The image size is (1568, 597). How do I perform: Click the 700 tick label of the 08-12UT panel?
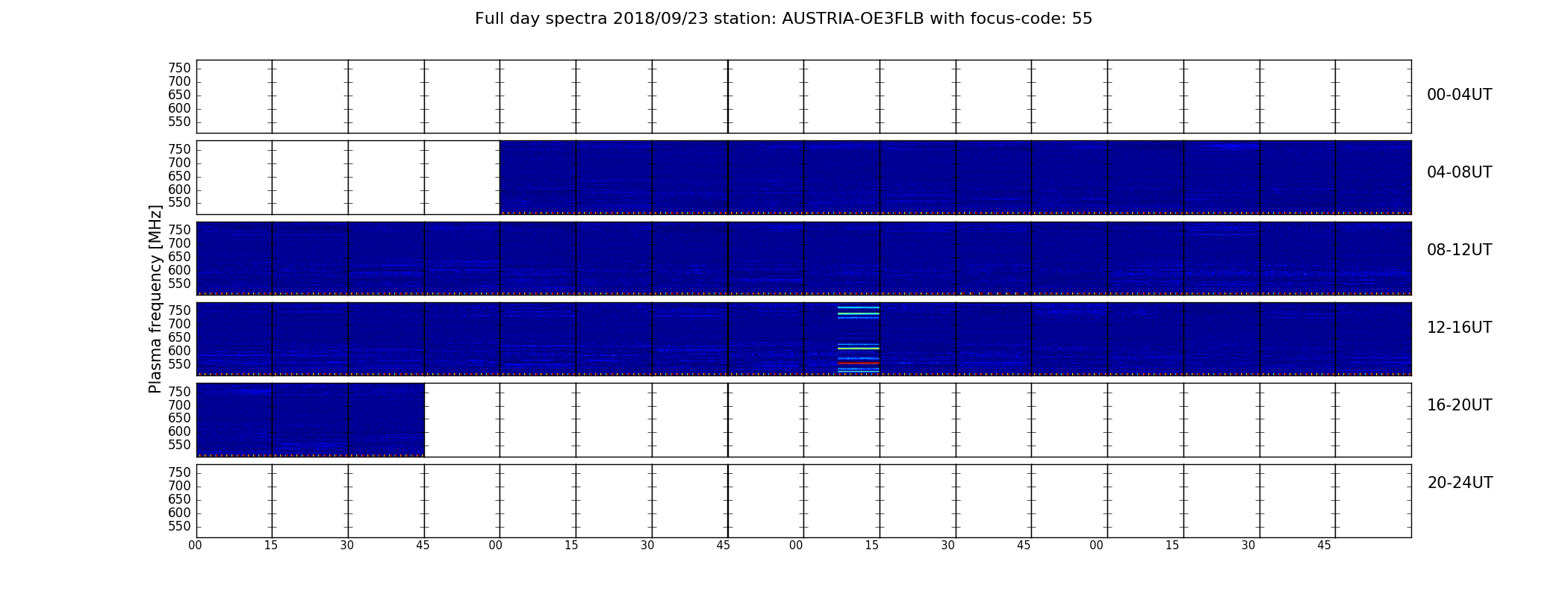coord(179,243)
